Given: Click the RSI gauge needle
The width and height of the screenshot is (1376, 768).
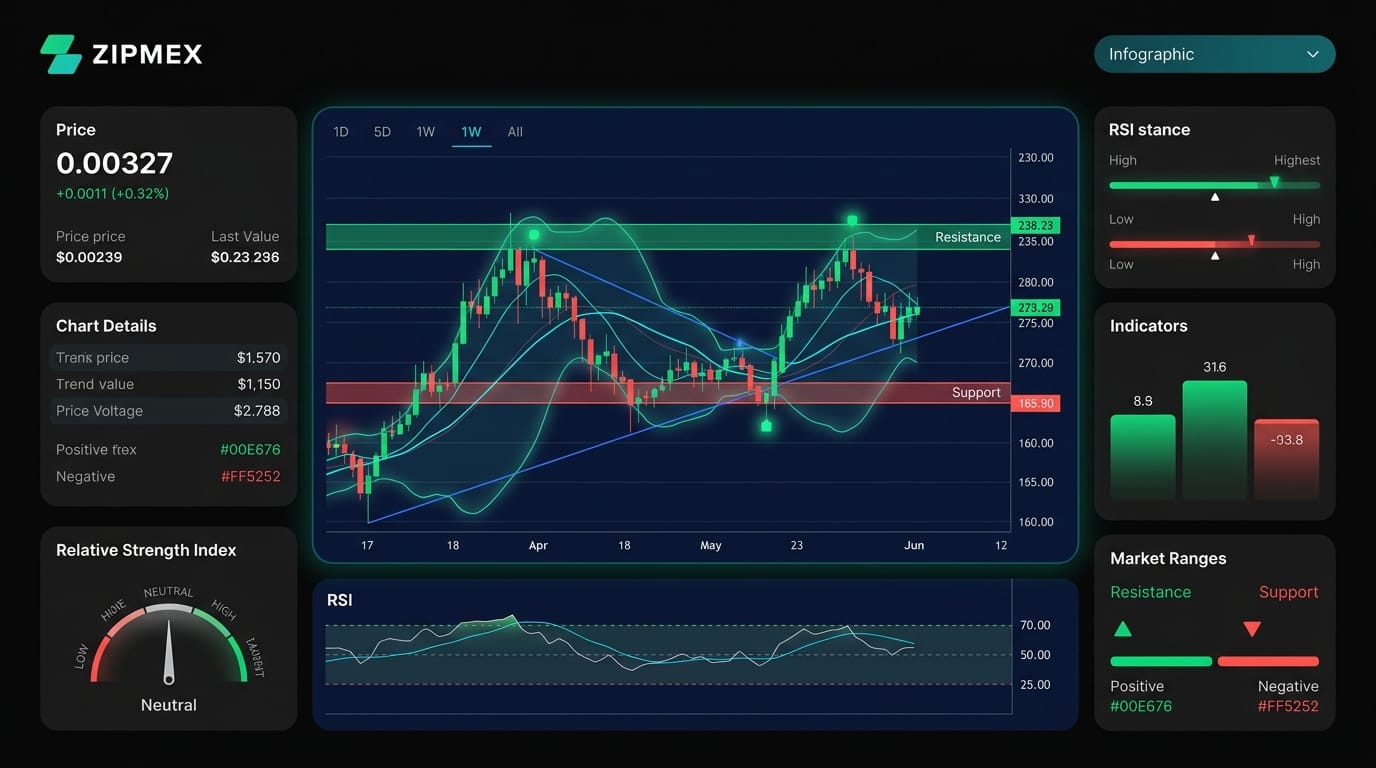Looking at the screenshot, I should pos(168,652).
